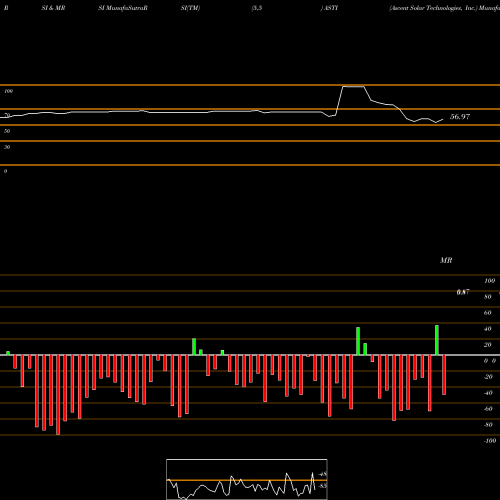Click the 60 label on the MR axis
Viewport: 500px width, 500px height.
[x=488, y=313]
